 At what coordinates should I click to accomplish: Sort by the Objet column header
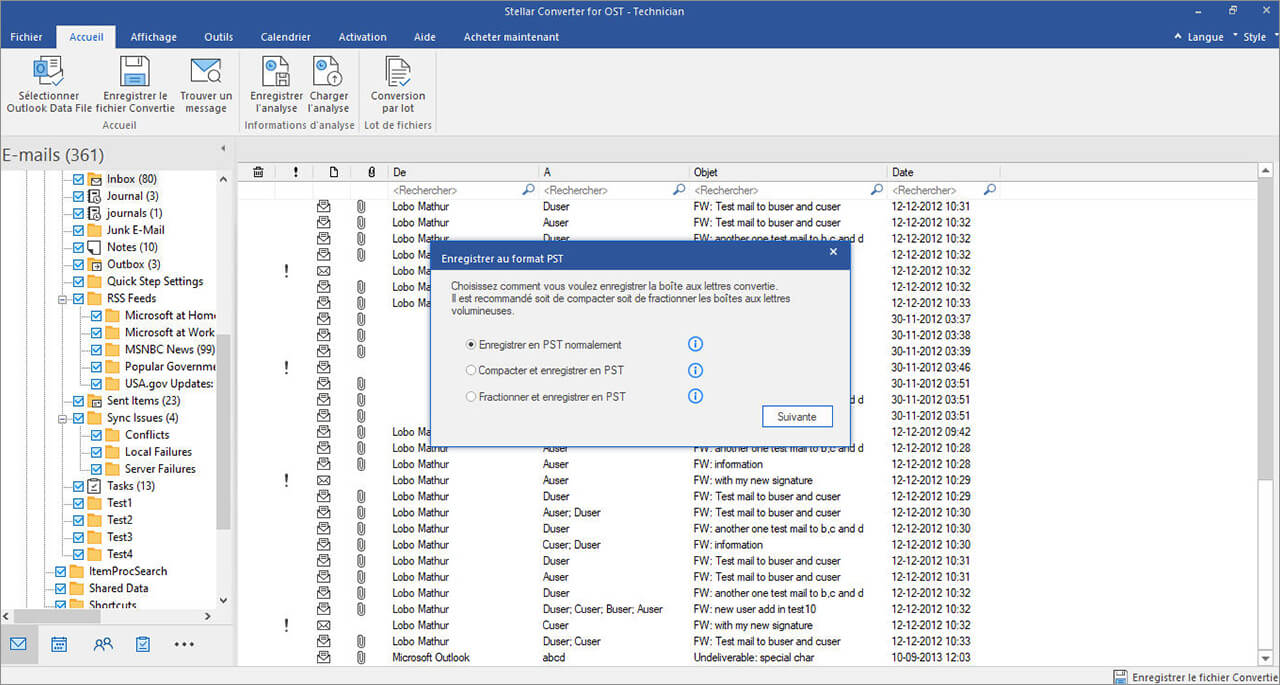pos(788,172)
